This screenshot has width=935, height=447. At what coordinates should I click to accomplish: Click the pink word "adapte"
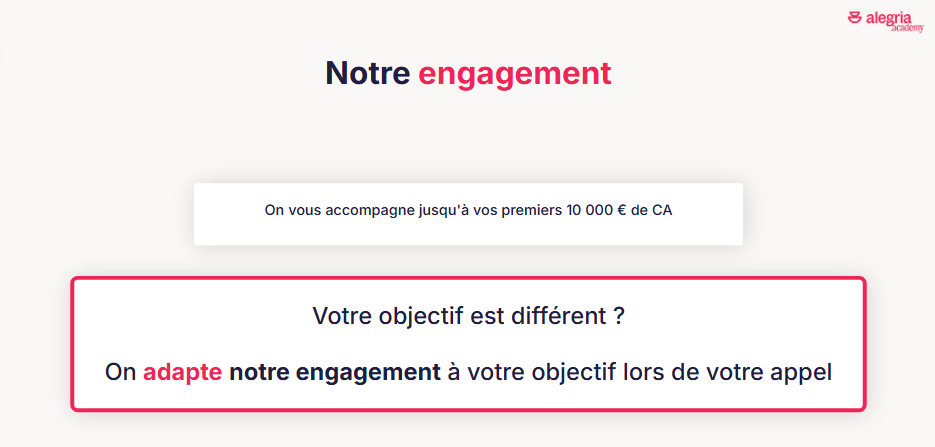click(182, 372)
